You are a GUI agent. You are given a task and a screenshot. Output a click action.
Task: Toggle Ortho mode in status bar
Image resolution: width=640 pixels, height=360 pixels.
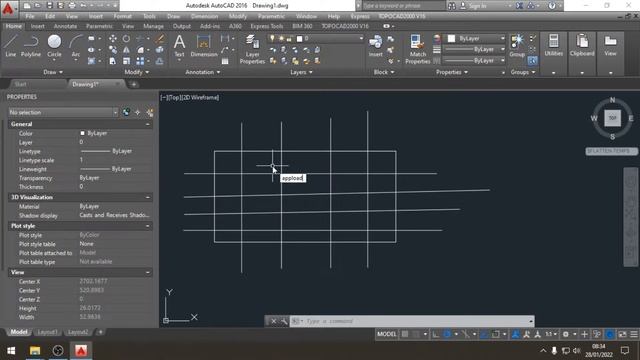(x=436, y=334)
